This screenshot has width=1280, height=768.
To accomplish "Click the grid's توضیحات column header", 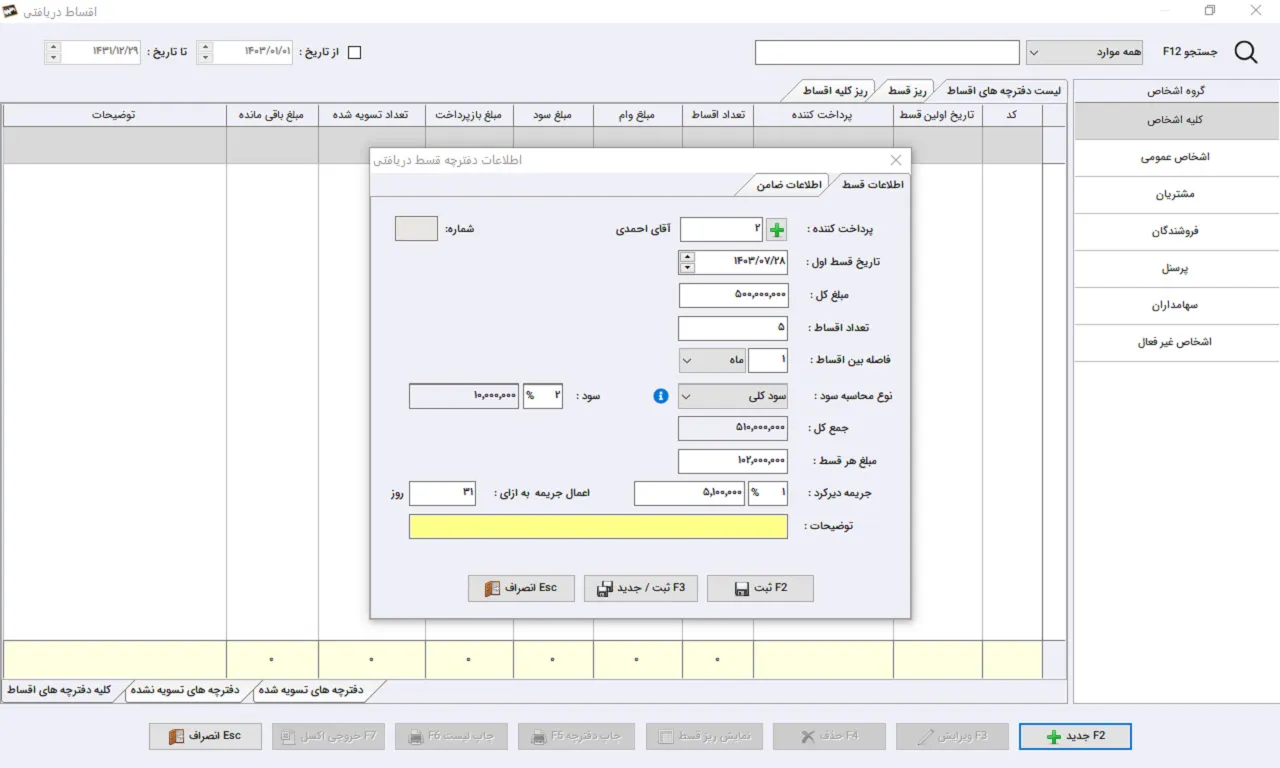I will click(x=114, y=115).
